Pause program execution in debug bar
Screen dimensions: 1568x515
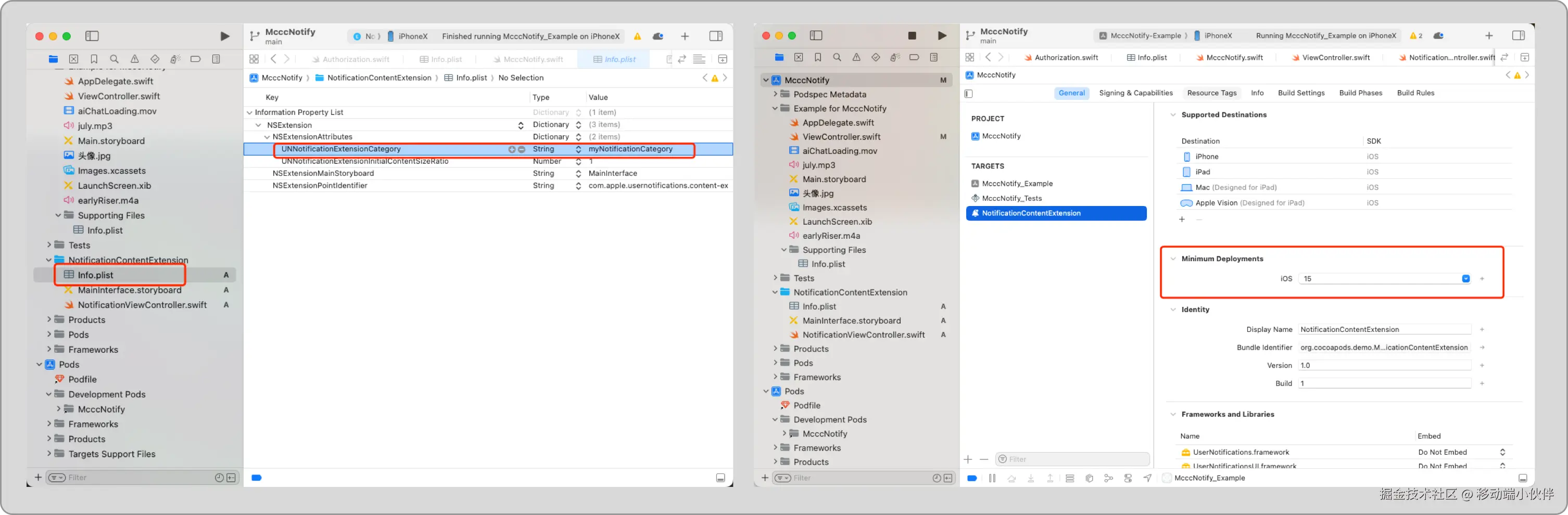tap(992, 478)
